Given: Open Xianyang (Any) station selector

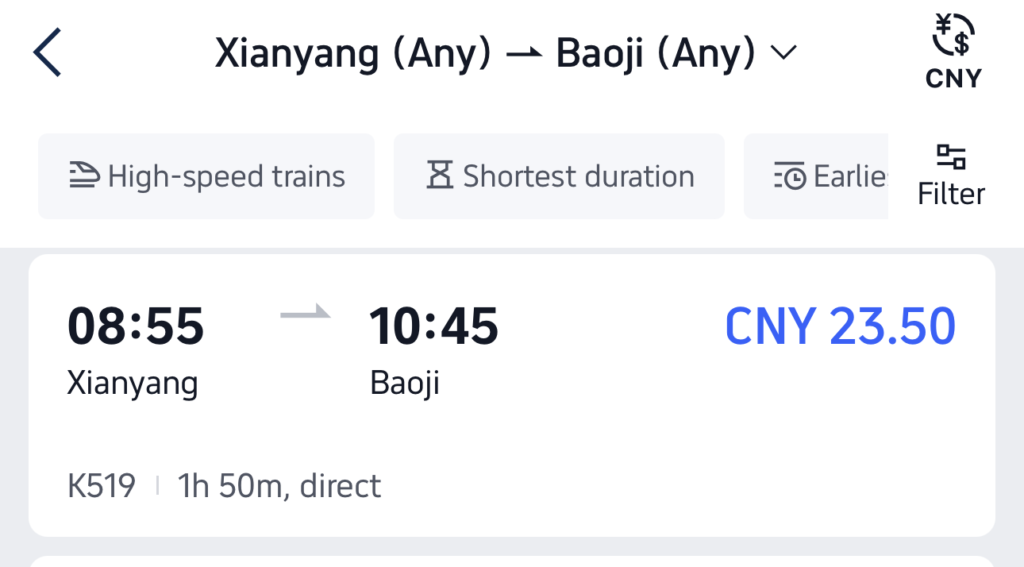Looking at the screenshot, I should 353,53.
